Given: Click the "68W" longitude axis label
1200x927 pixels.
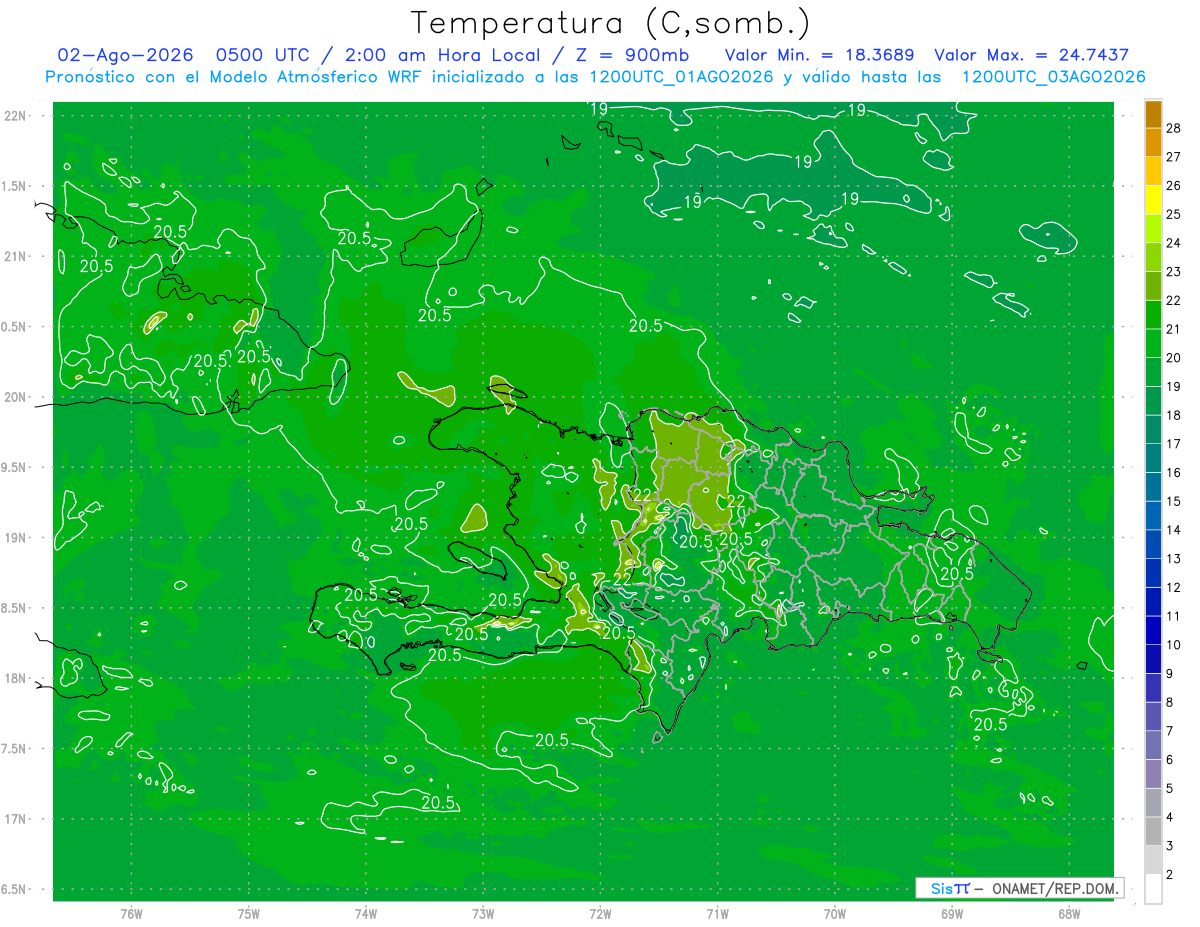Looking at the screenshot, I should tap(1069, 913).
